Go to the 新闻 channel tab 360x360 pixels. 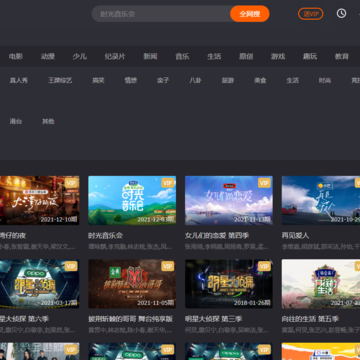150,56
